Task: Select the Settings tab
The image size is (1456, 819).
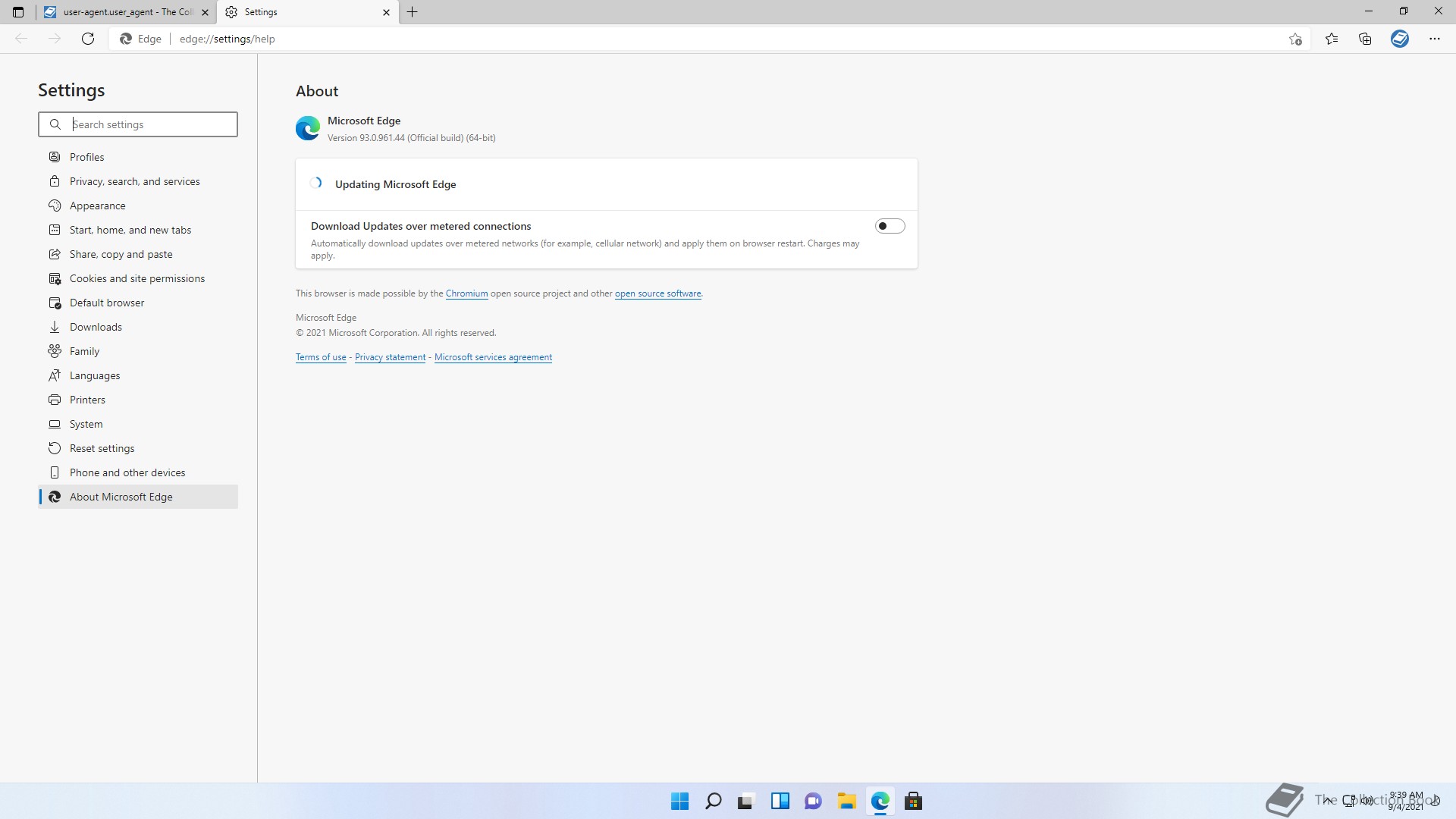Action: coord(308,12)
